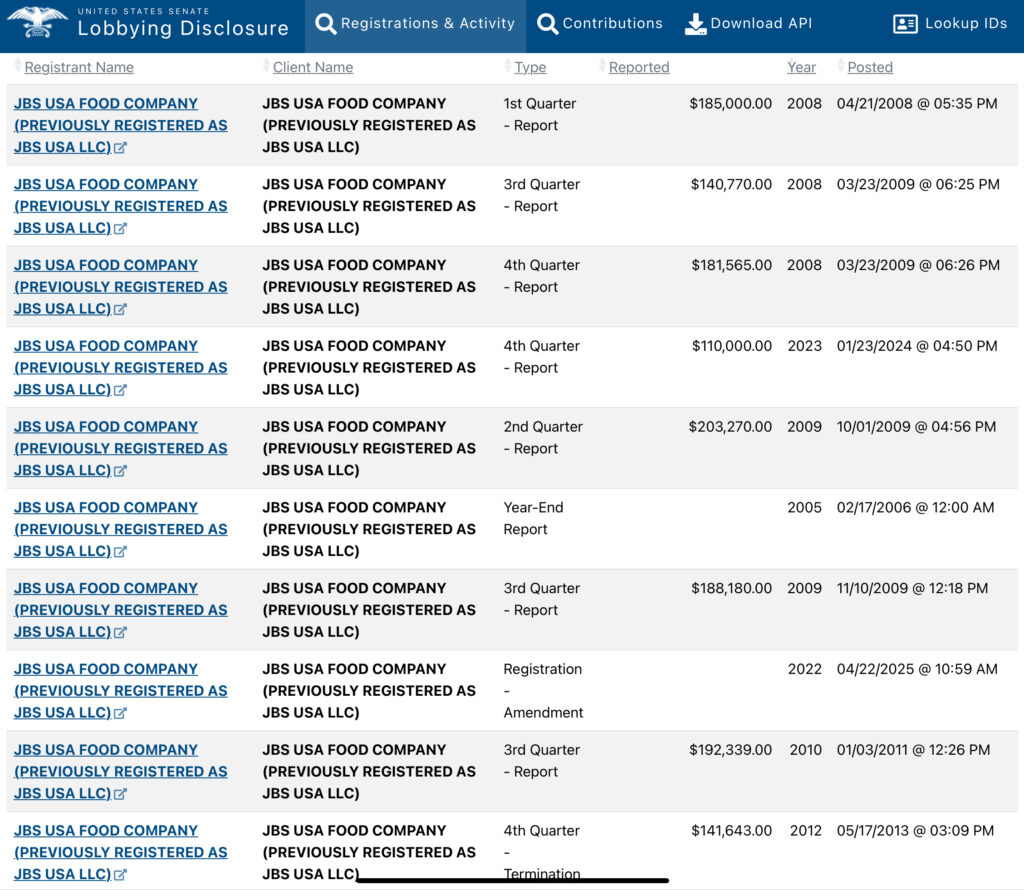Viewport: 1024px width, 890px height.
Task: Click external link icon in 2008 1st Quarter row
Action: tap(121, 148)
